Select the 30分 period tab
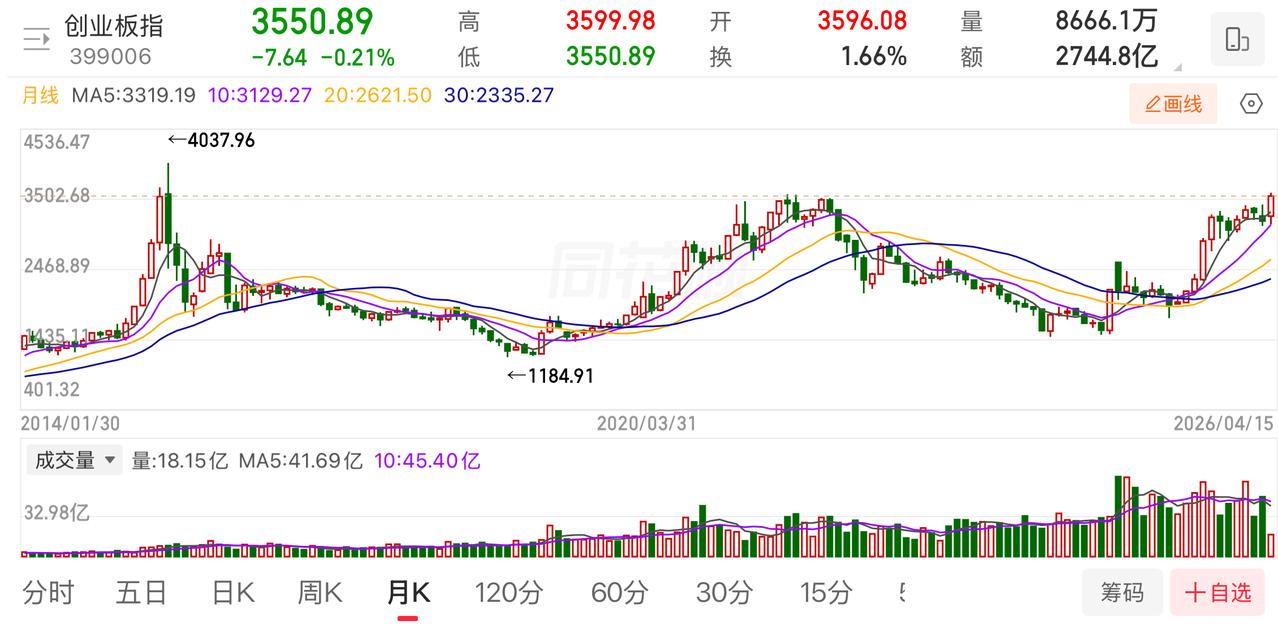The width and height of the screenshot is (1278, 625). click(x=724, y=593)
